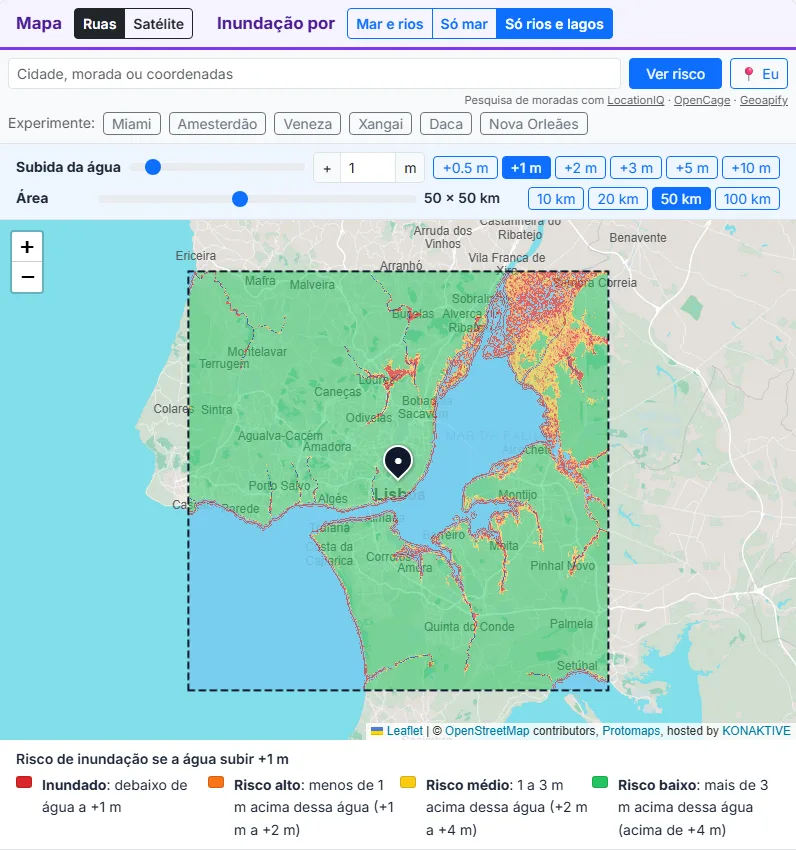Screen dimensions: 796x850
Task: Click the orange Risco alto legend swatch
Action: click(216, 782)
